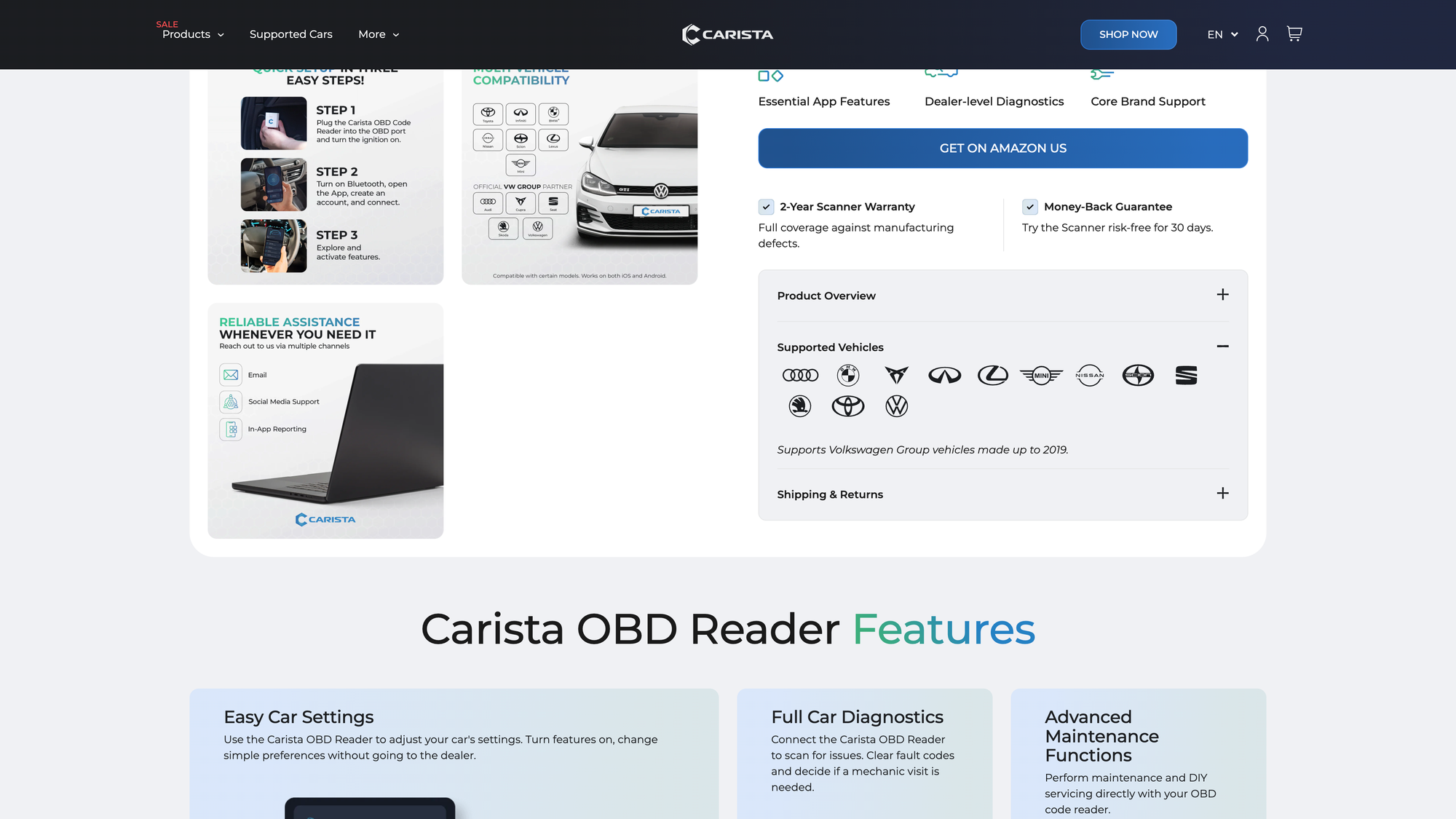Select the BMW logo under Supported Vehicles
Screen dimensions: 1456x819
coord(848,376)
